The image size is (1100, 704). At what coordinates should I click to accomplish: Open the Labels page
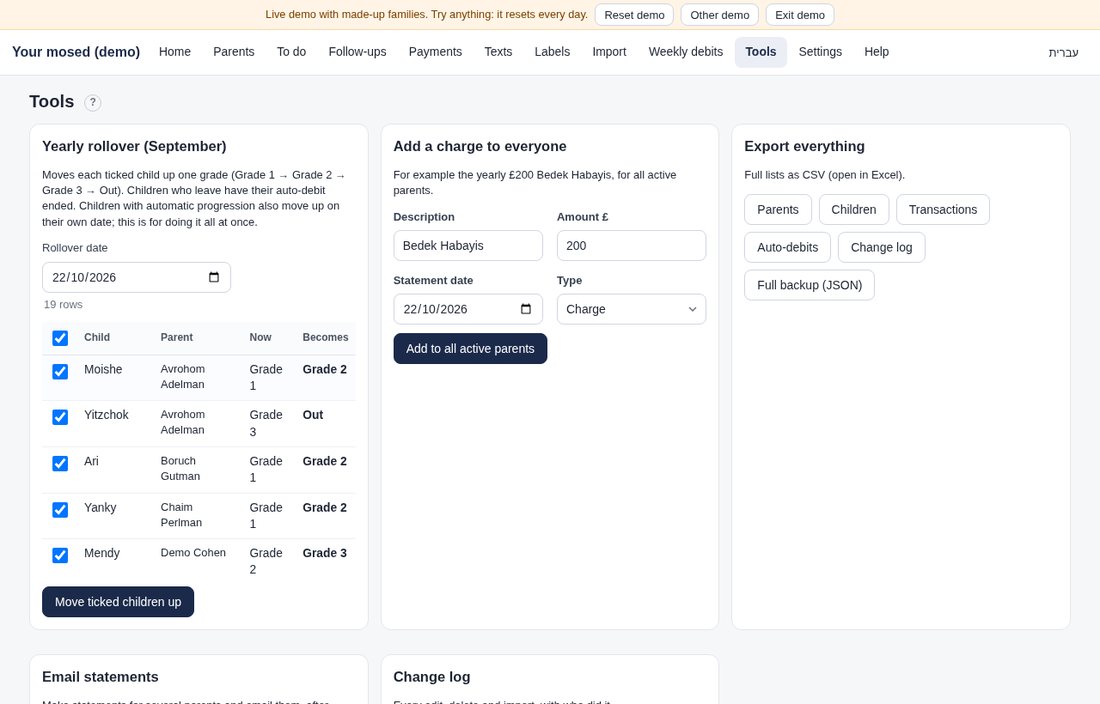[x=552, y=52]
